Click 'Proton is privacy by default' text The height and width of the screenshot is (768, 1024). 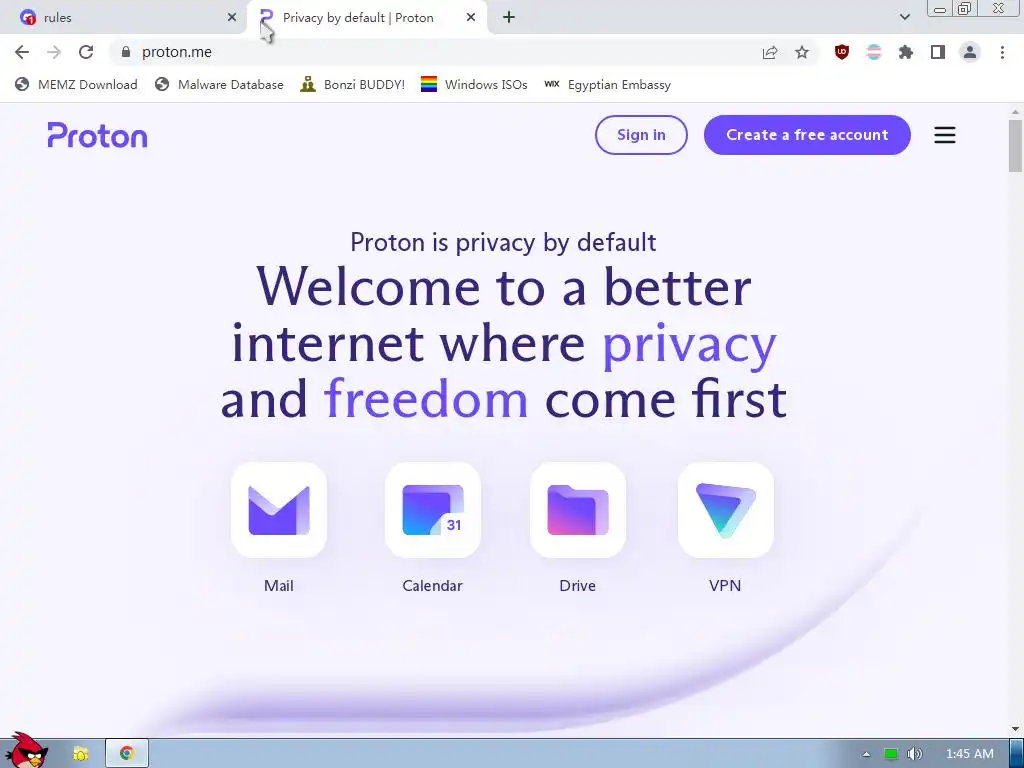504,243
